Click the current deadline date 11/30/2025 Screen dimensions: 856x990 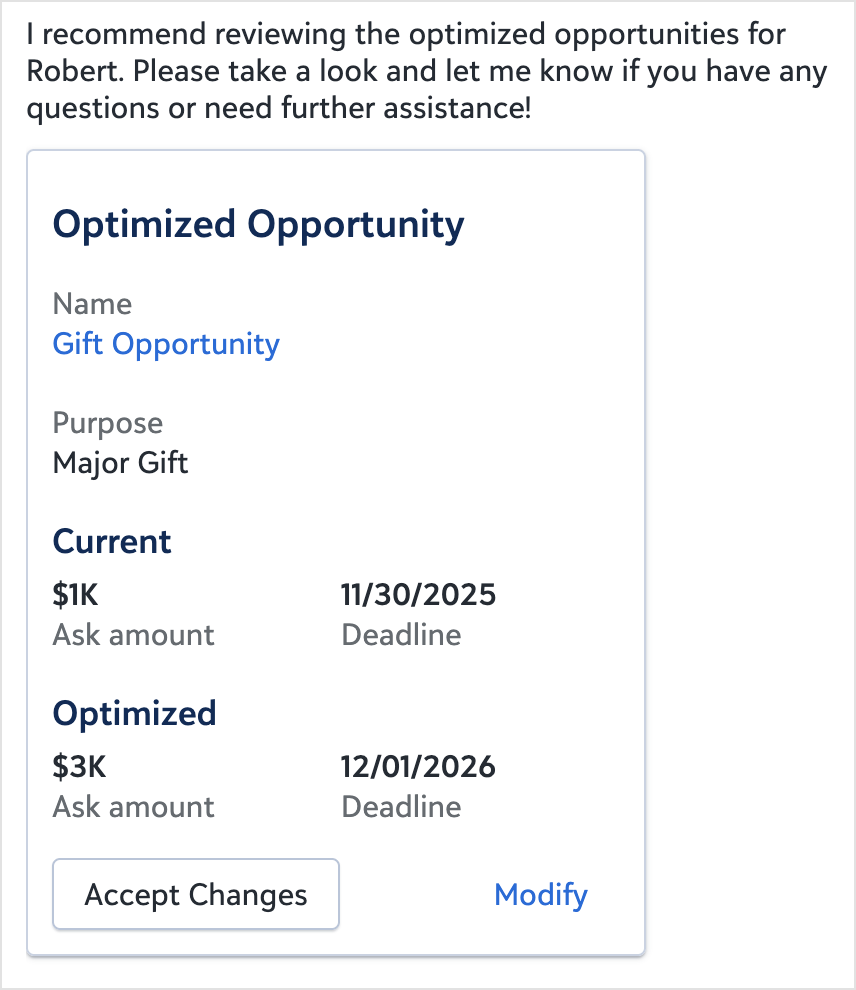pyautogui.click(x=418, y=595)
